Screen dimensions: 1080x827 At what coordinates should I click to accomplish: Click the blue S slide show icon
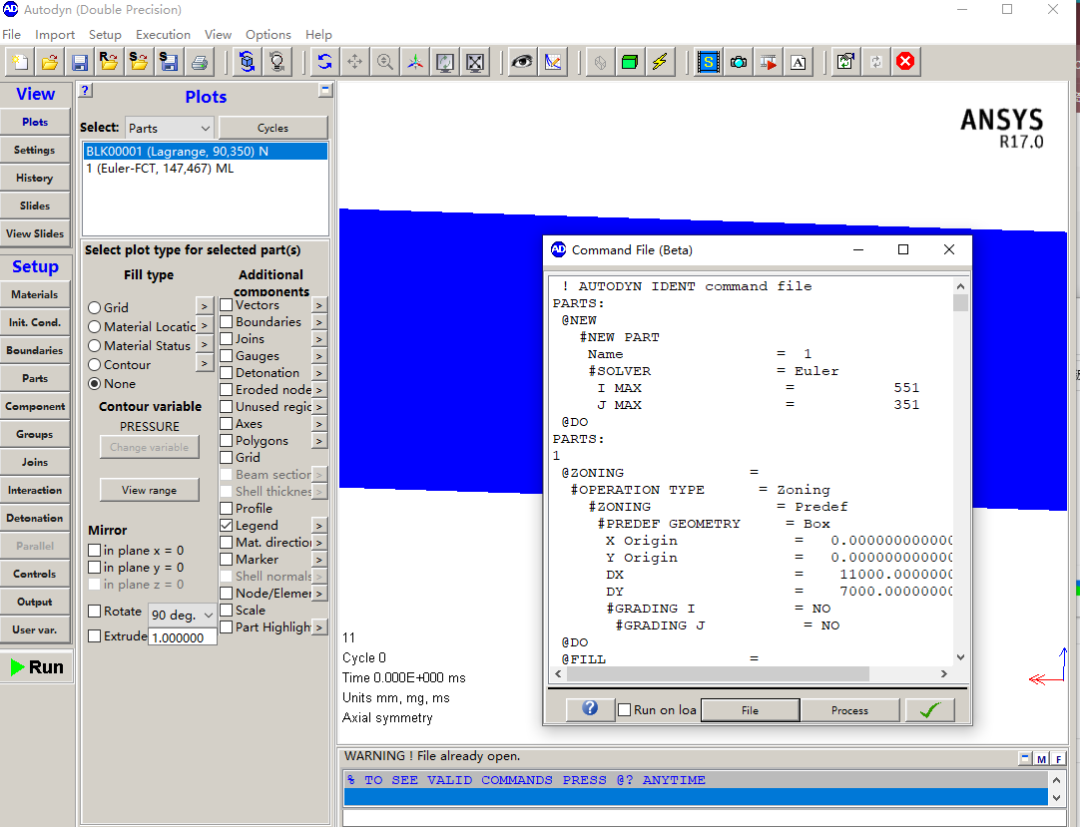click(x=708, y=62)
